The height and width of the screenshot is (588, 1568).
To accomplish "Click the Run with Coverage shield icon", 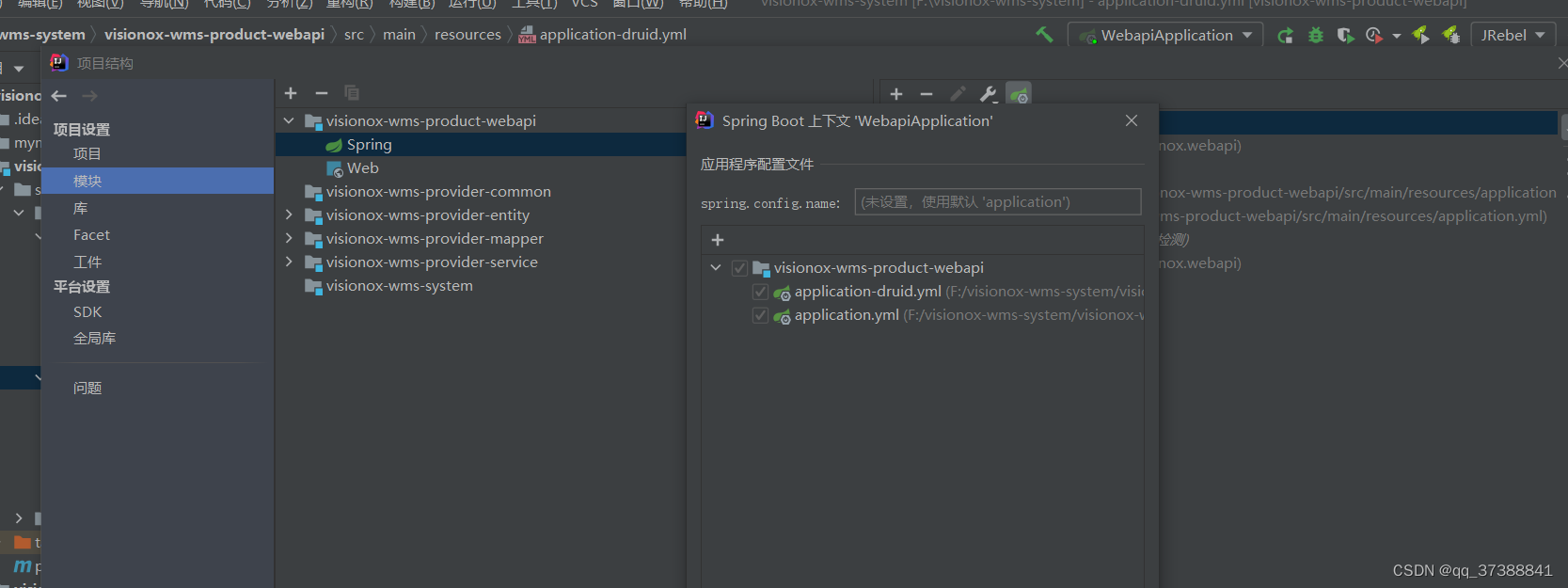I will coord(1345,36).
